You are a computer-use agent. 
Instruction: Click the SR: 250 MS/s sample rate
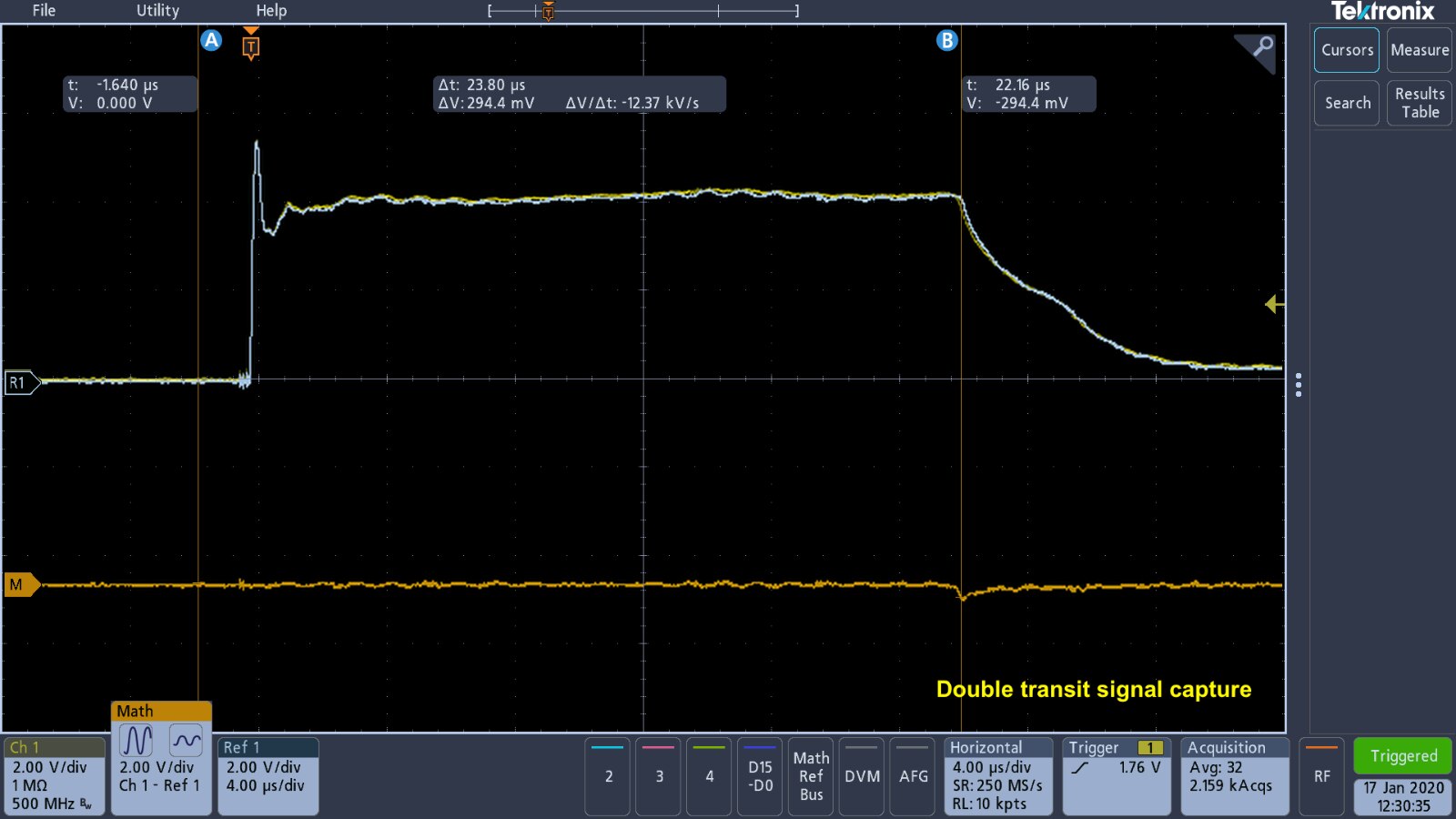pos(997,785)
